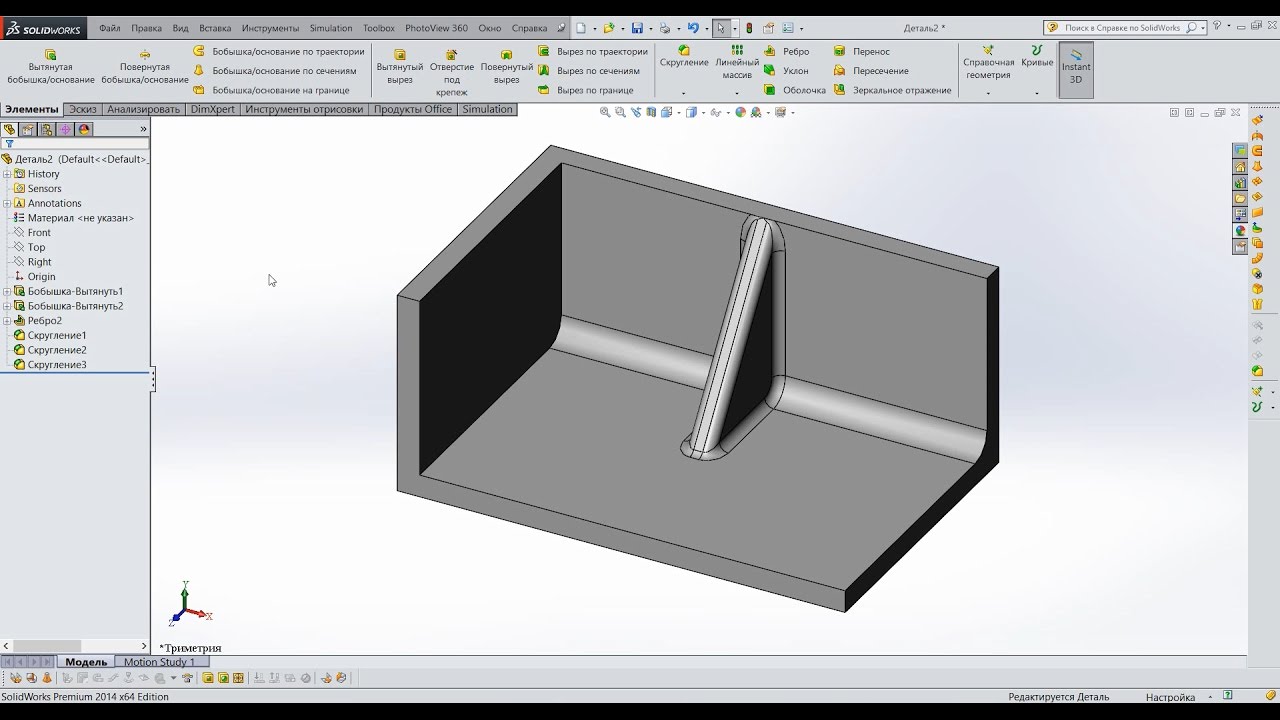This screenshot has height=720, width=1280.
Task: Click Настройка in the status bar
Action: pyautogui.click(x=1170, y=697)
